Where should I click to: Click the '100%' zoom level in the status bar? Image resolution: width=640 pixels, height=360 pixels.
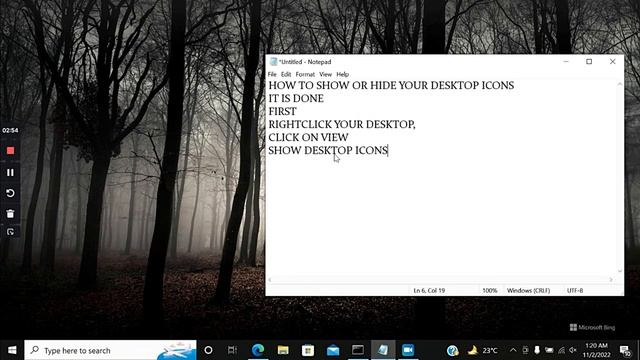(x=490, y=291)
